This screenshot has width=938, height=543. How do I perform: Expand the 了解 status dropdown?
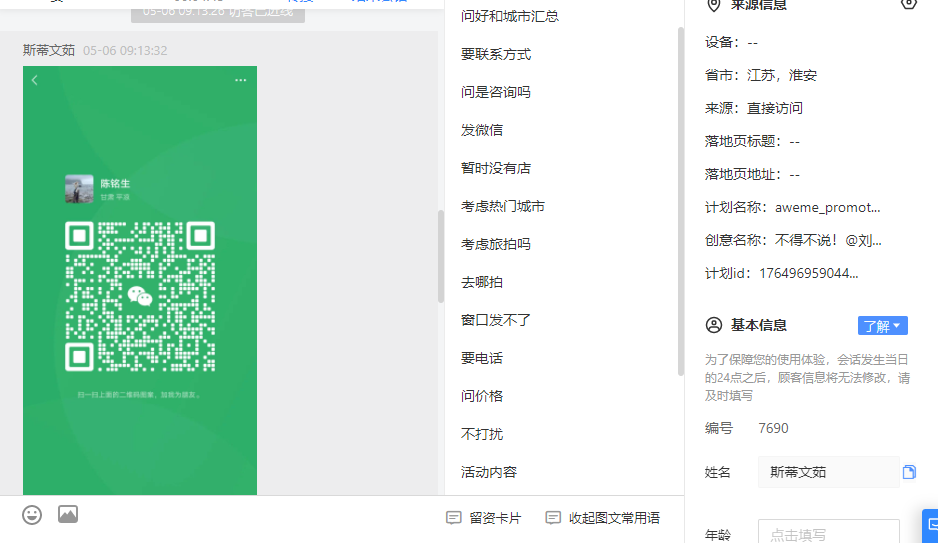[882, 326]
